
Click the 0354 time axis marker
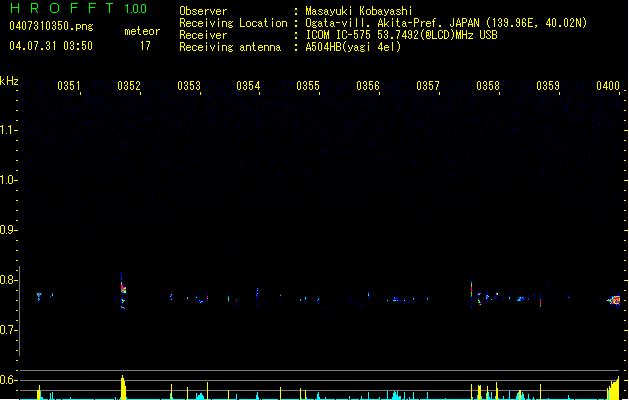pyautogui.click(x=248, y=85)
